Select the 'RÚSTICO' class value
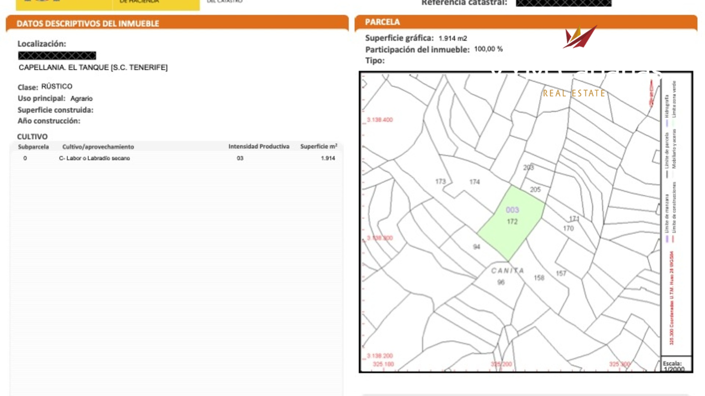This screenshot has width=705, height=396. click(57, 86)
